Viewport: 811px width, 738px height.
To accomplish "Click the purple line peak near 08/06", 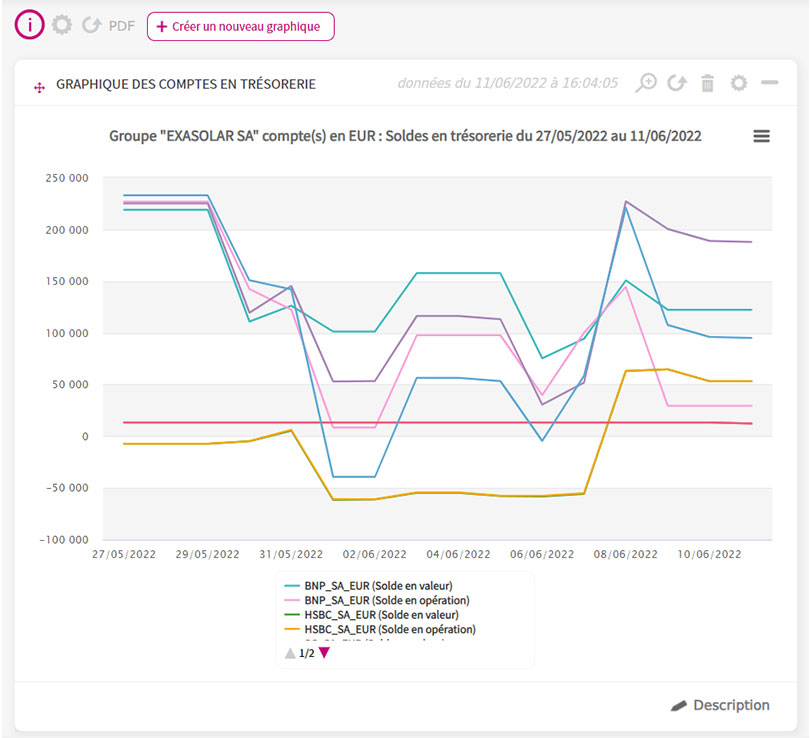I will click(626, 201).
